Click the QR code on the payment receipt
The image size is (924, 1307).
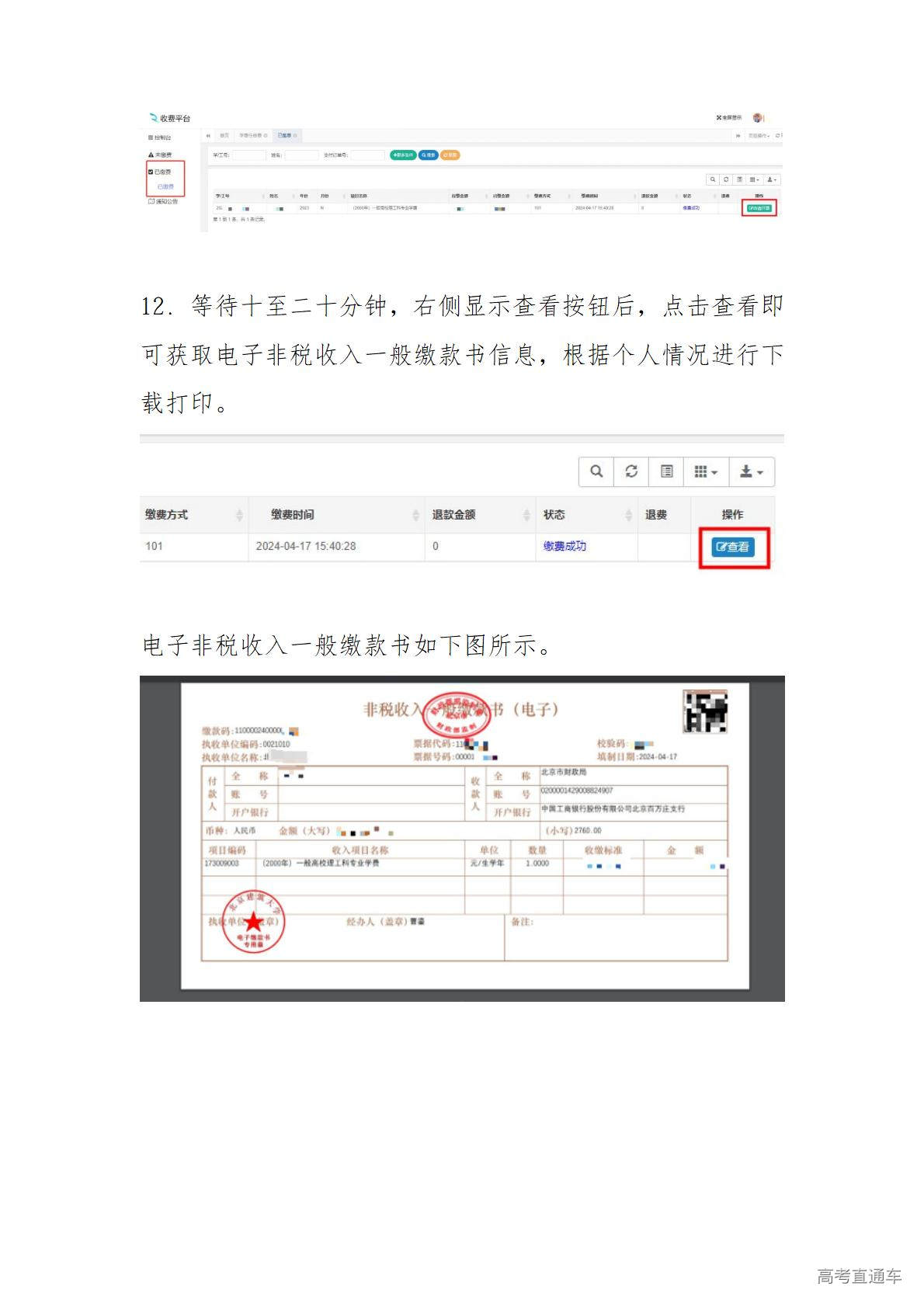(x=705, y=711)
